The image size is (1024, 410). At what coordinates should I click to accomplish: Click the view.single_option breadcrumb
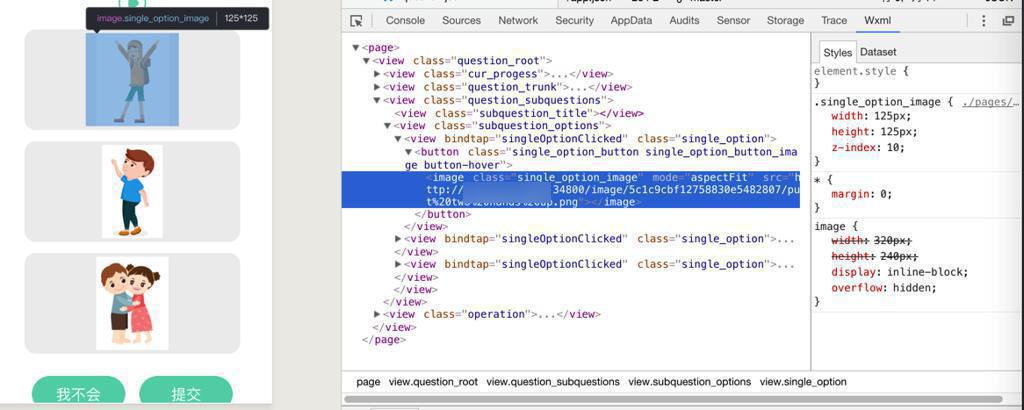coord(803,382)
